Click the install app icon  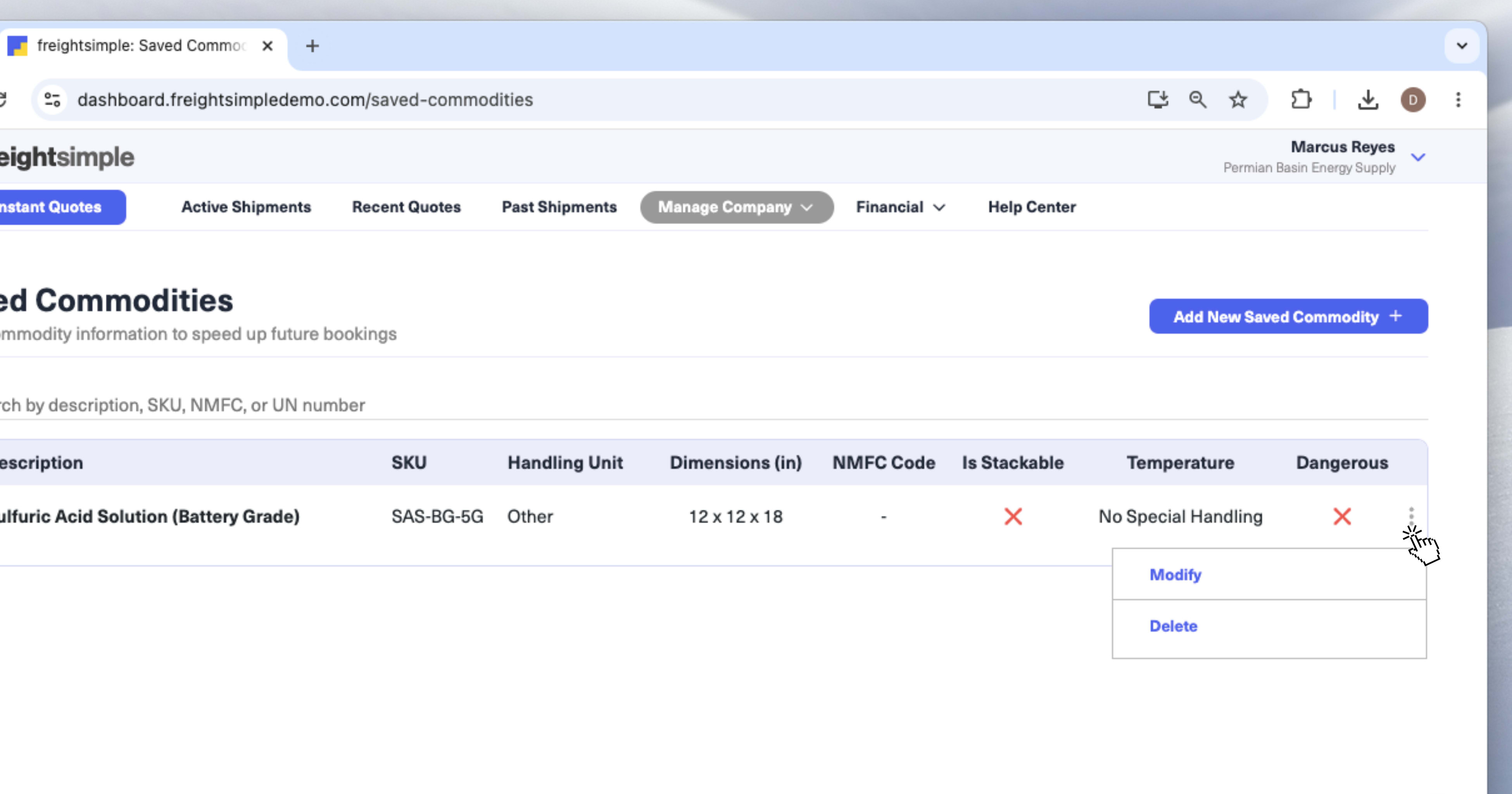coord(1158,100)
